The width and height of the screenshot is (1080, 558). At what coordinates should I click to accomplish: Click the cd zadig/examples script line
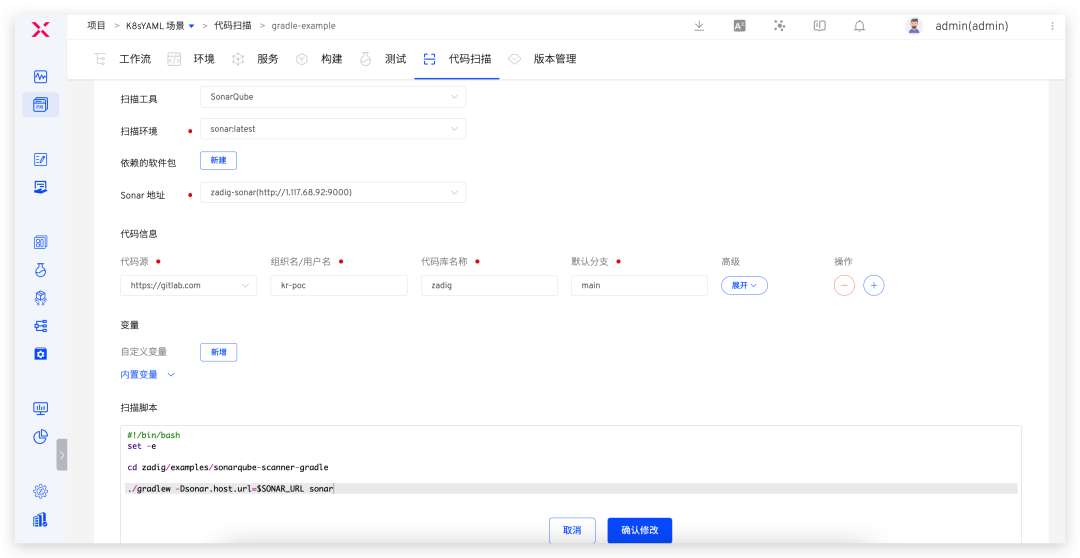click(228, 467)
